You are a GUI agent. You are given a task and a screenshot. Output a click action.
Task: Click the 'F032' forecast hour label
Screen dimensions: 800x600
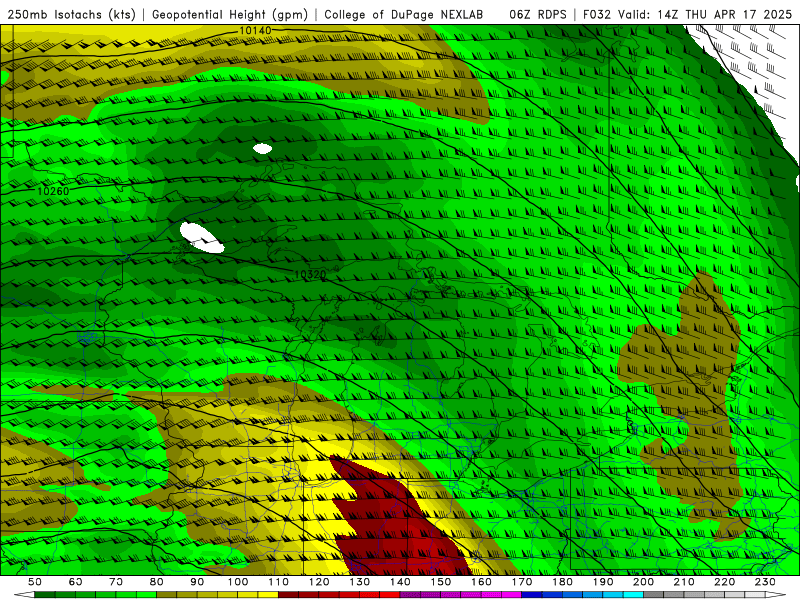(597, 15)
